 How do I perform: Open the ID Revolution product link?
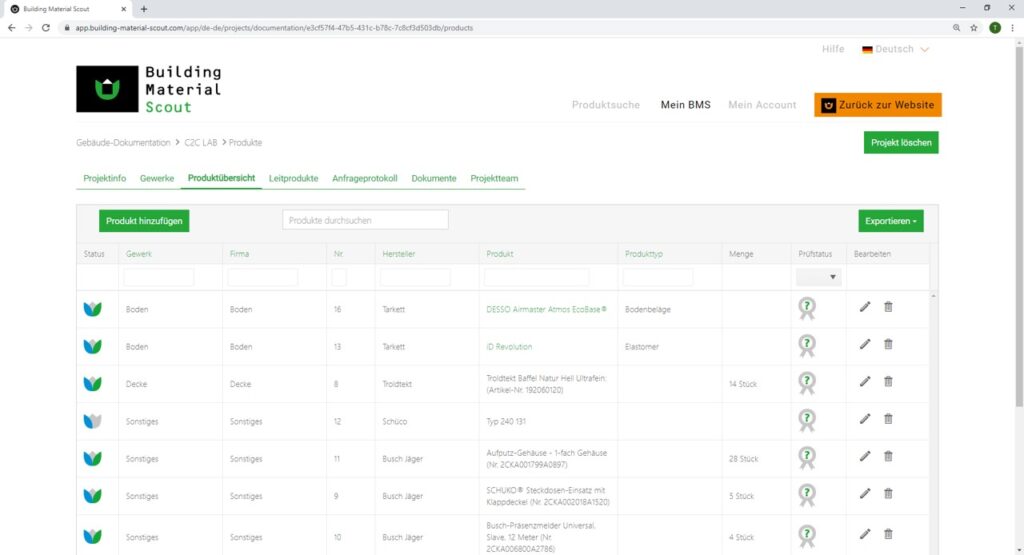point(509,347)
